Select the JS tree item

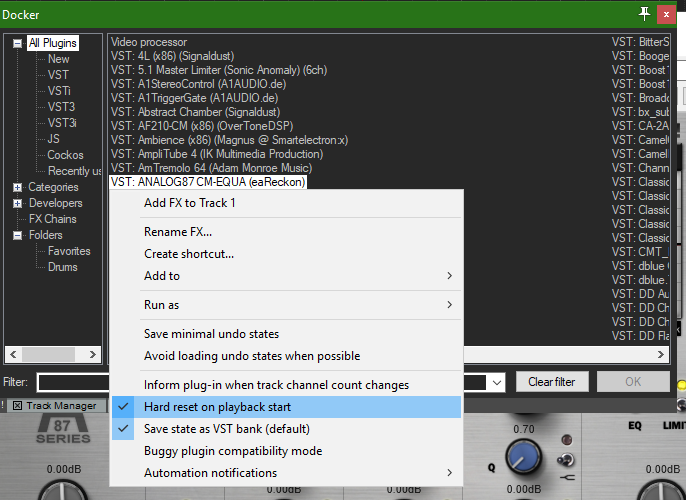(x=53, y=139)
